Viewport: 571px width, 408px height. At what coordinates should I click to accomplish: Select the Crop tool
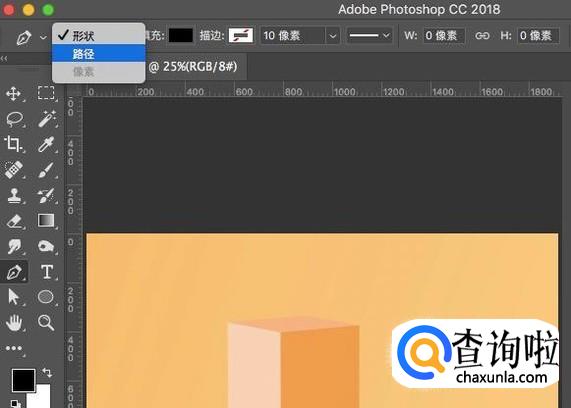(13, 144)
